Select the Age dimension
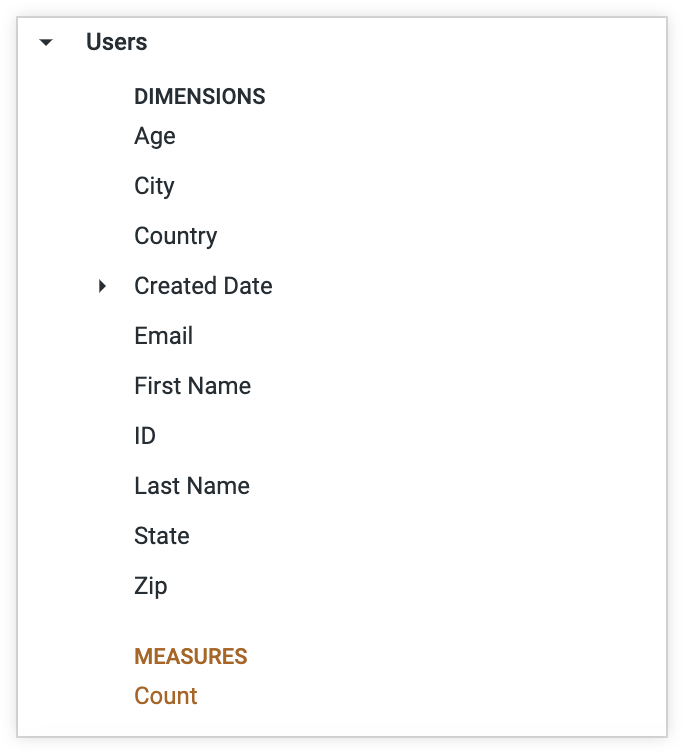684x754 pixels. (x=155, y=136)
